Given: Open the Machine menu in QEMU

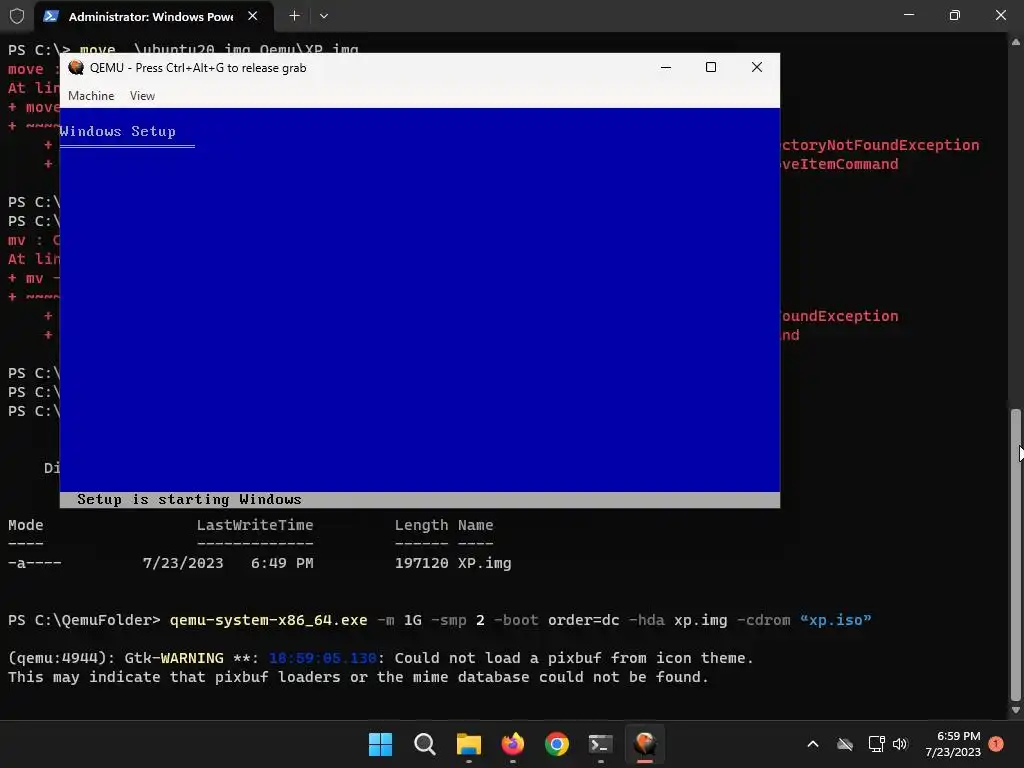Looking at the screenshot, I should [x=91, y=96].
